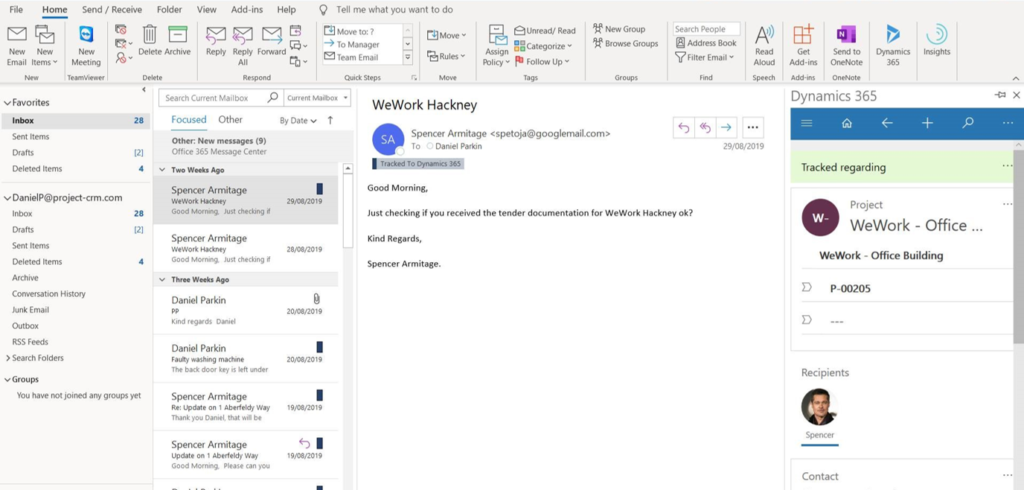This screenshot has width=1024, height=490.
Task: Open the Dynamics 365 add-in button
Action: coord(893,46)
